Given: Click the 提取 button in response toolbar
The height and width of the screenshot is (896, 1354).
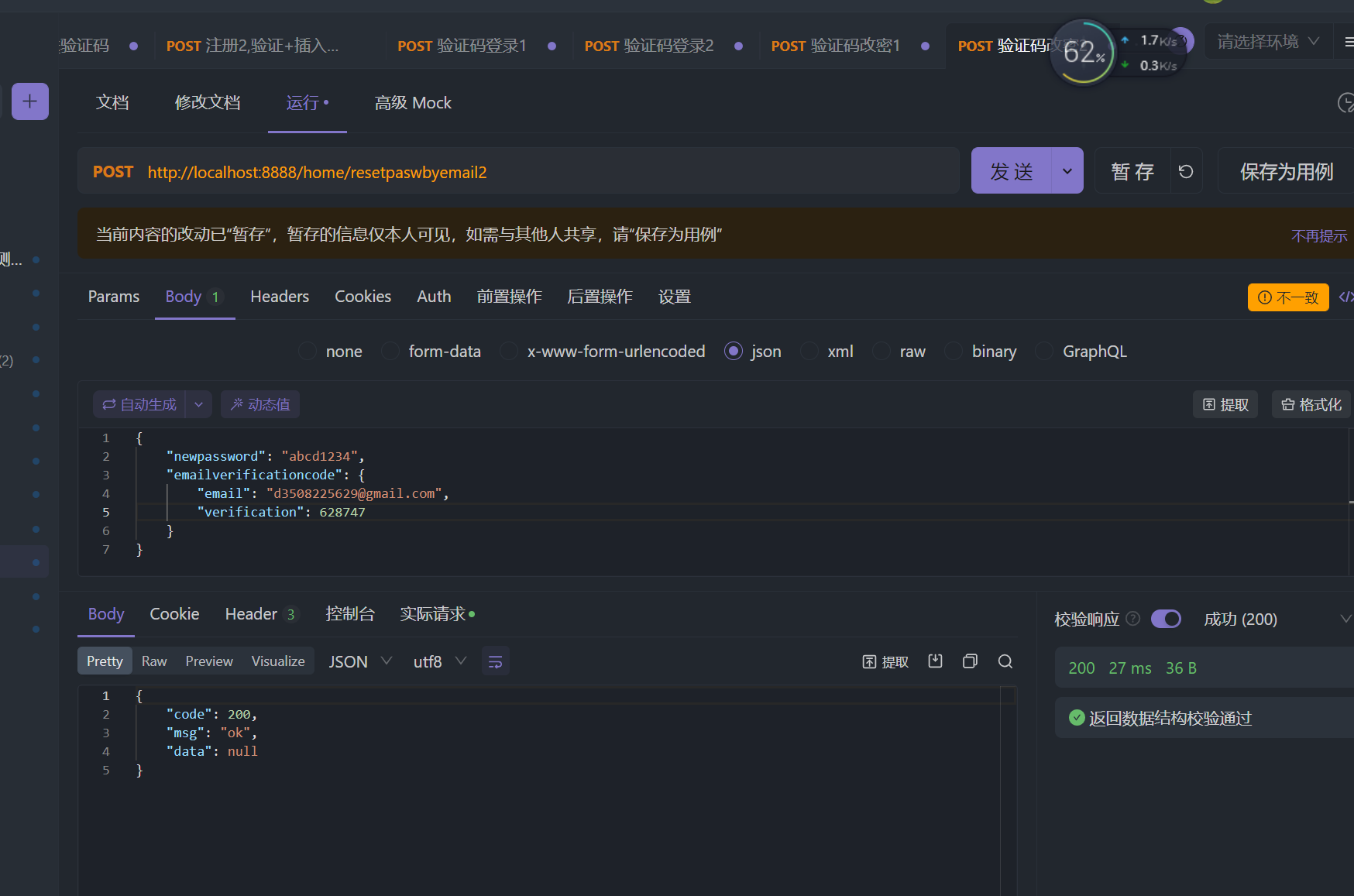Looking at the screenshot, I should [885, 661].
